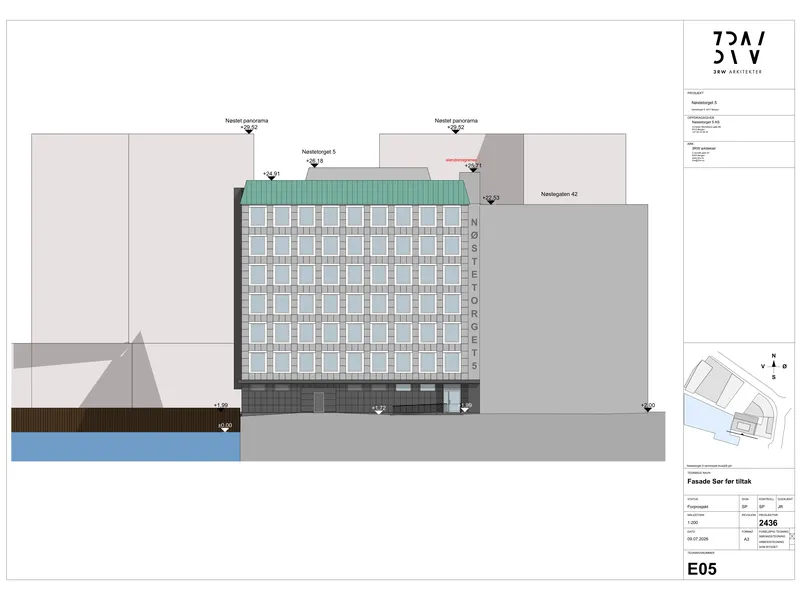The height and width of the screenshot is (600, 800).
Task: Click the water level marker '±0.00'
Action: 224,425
